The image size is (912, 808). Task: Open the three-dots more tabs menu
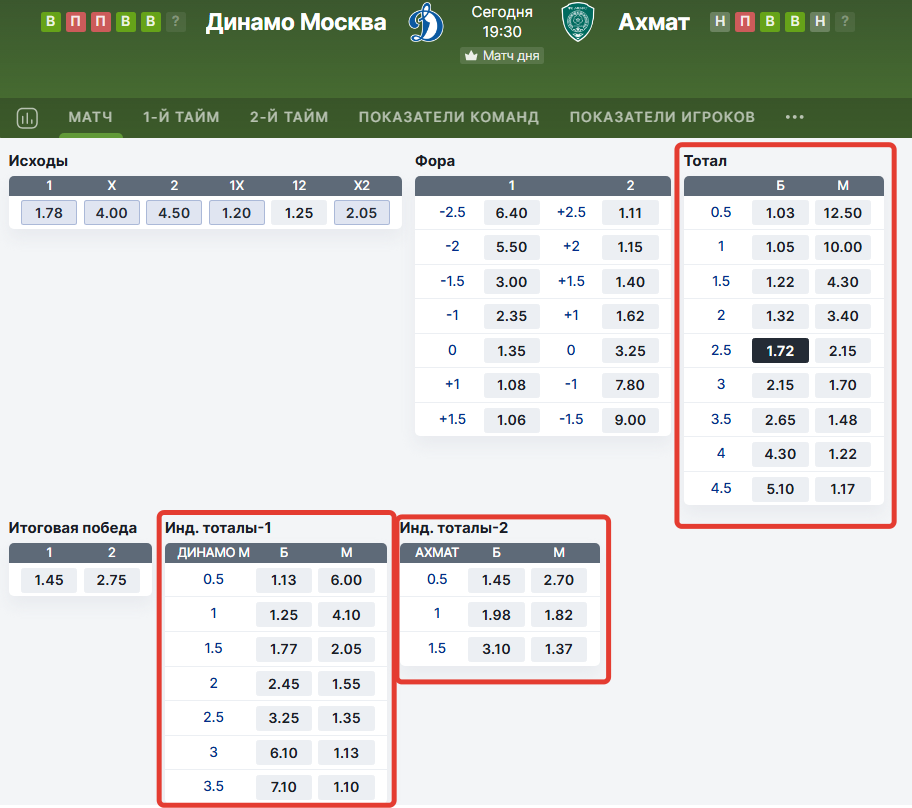click(x=795, y=117)
